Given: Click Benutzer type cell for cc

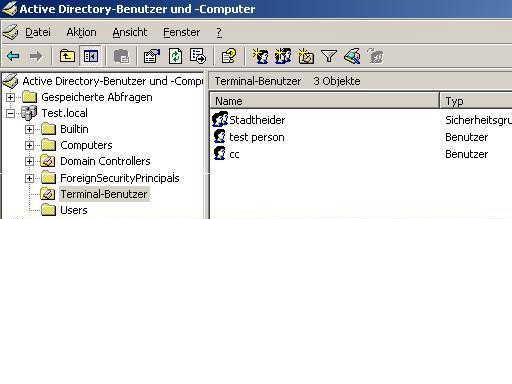Looking at the screenshot, I should point(466,154).
